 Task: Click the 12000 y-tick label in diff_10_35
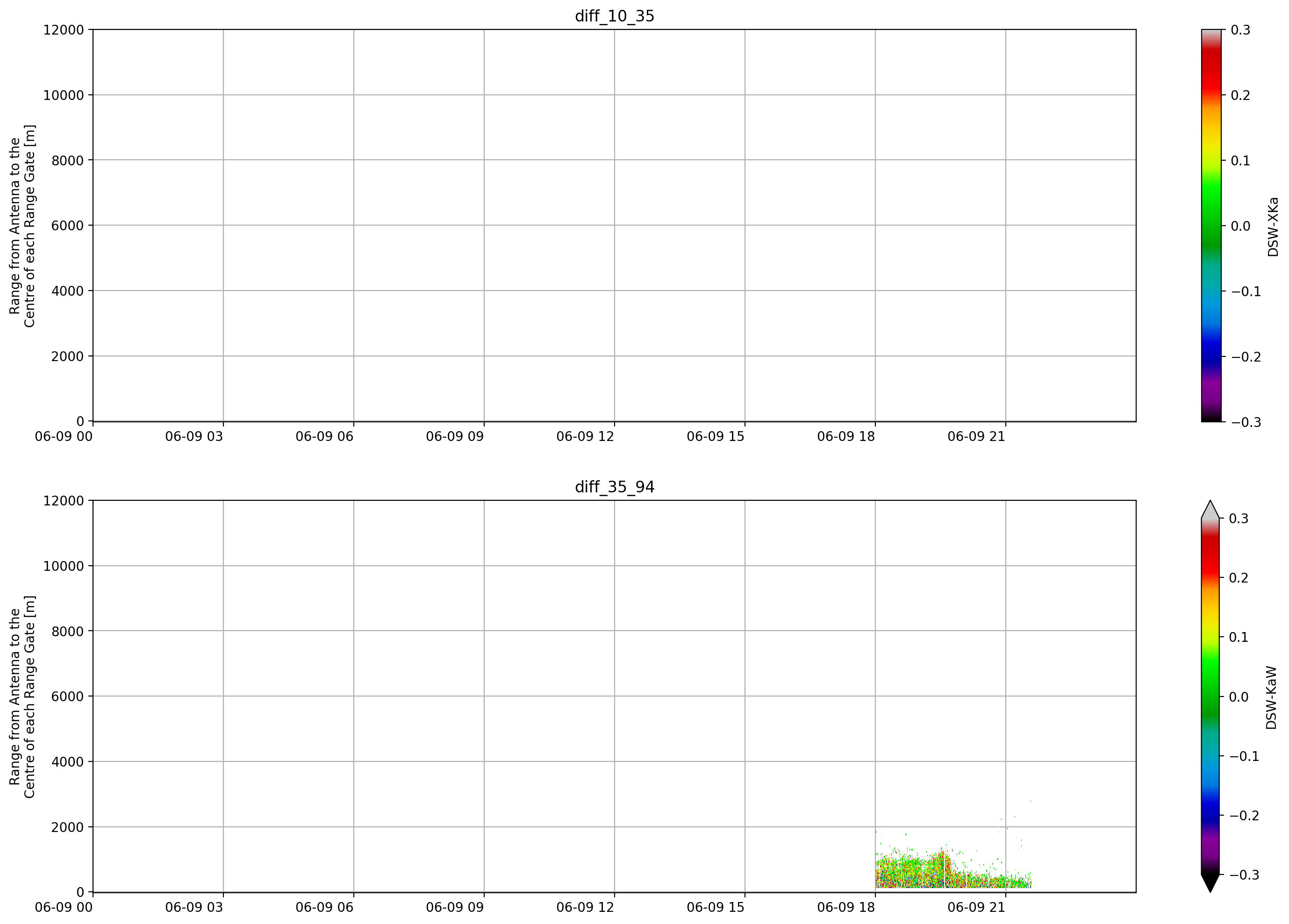(64, 29)
